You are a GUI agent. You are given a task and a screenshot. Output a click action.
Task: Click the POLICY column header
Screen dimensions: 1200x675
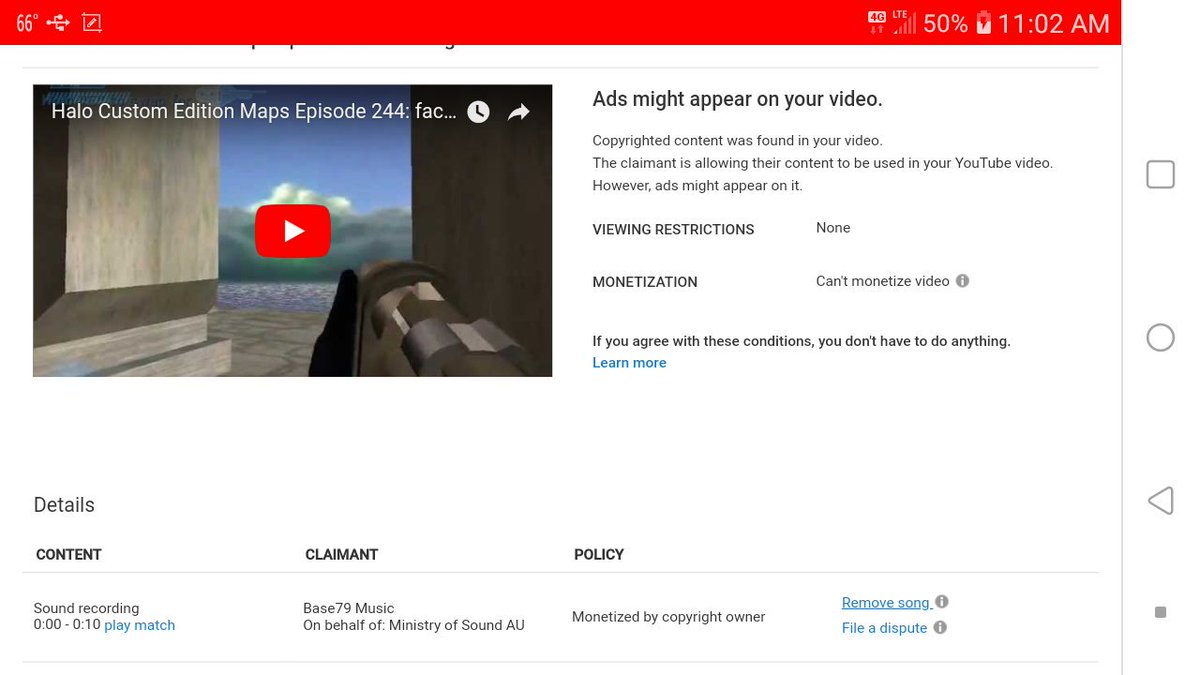pos(599,554)
